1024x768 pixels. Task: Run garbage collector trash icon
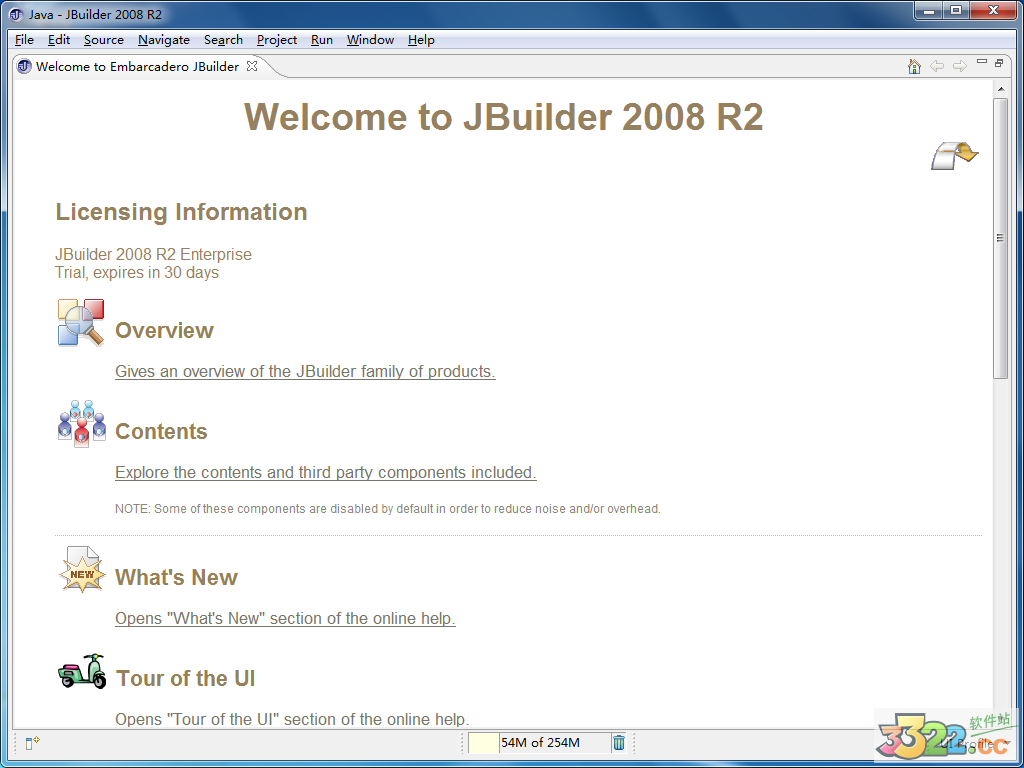click(x=618, y=743)
